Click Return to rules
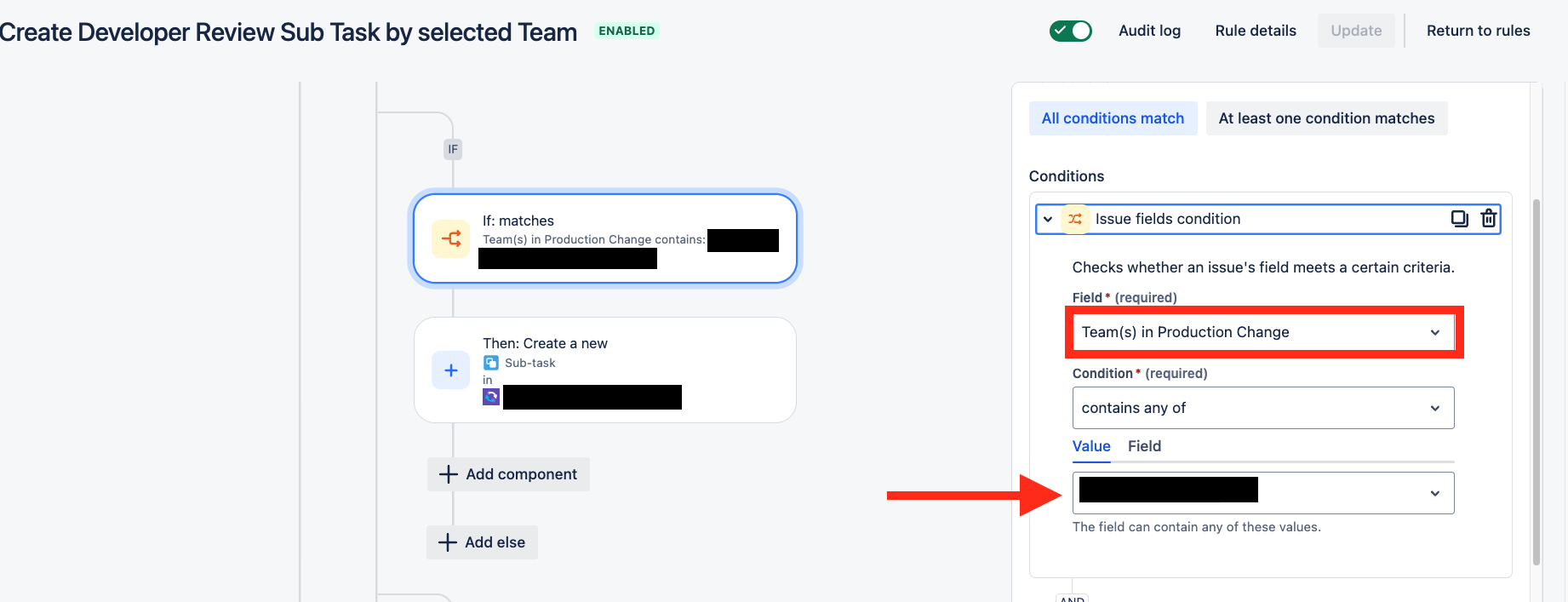This screenshot has width=1568, height=602. 1479,31
